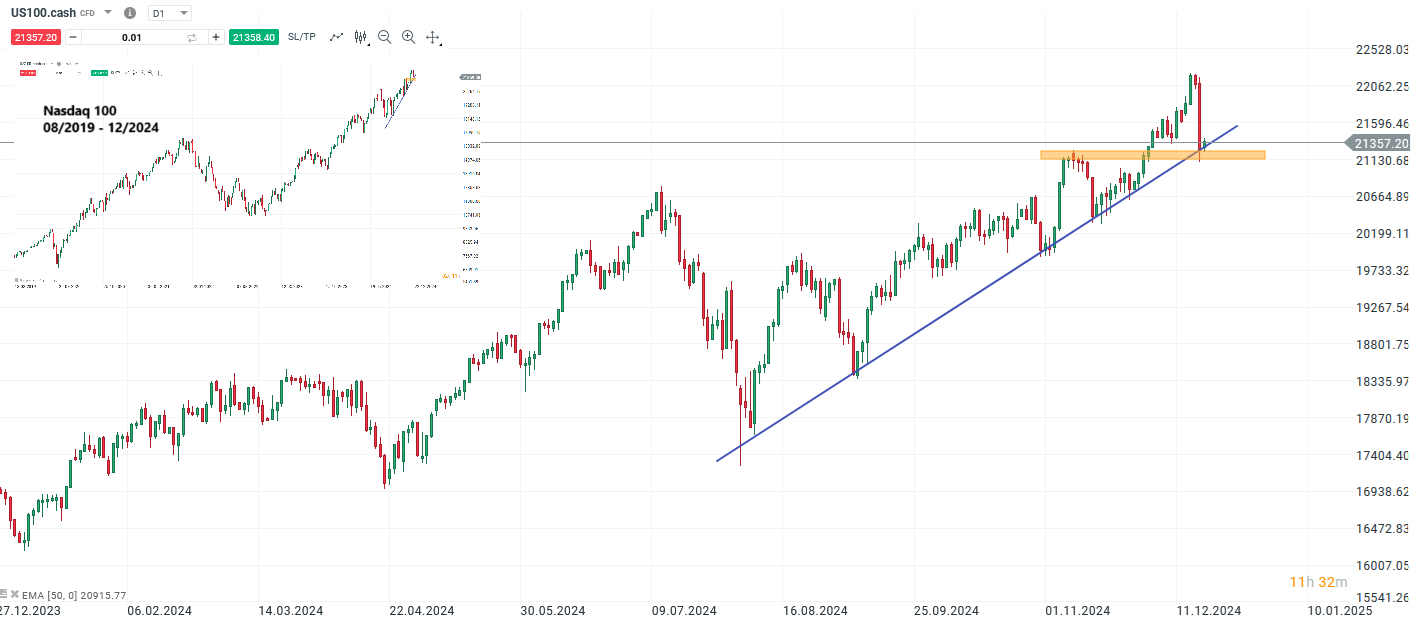Click the red sell price 21357.20 button
The width and height of the screenshot is (1417, 632).
point(36,36)
